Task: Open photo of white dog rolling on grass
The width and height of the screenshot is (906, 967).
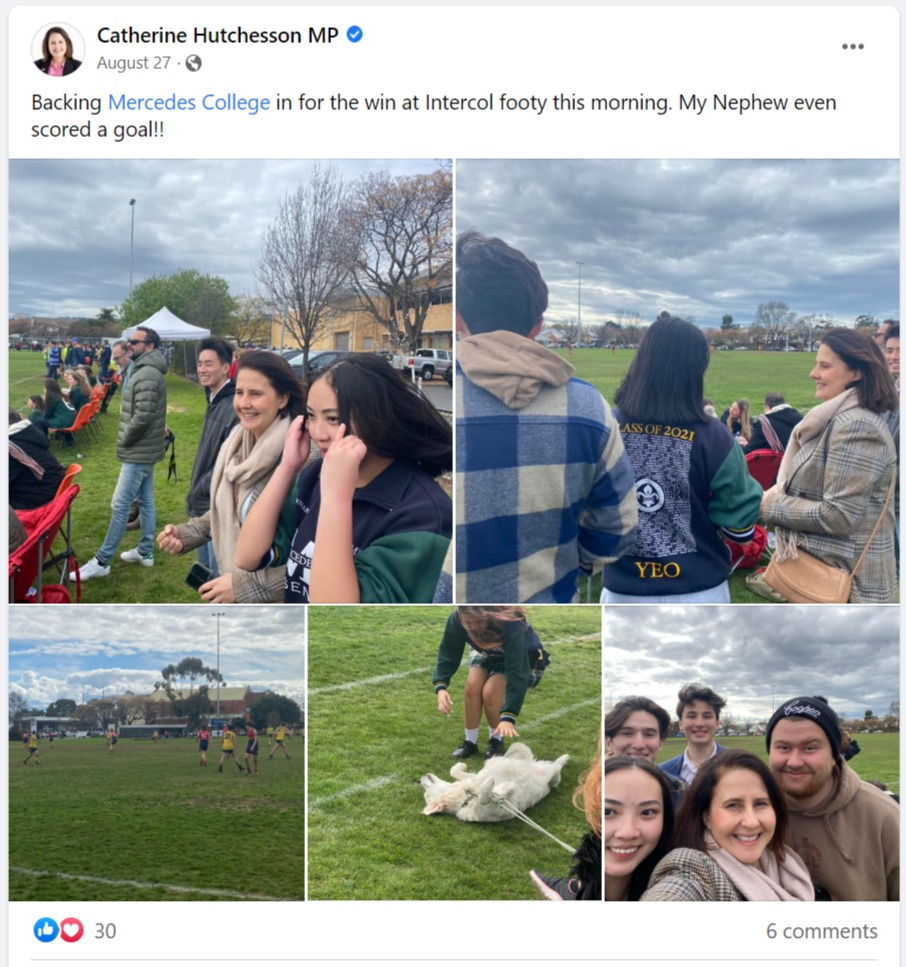Action: 455,753
